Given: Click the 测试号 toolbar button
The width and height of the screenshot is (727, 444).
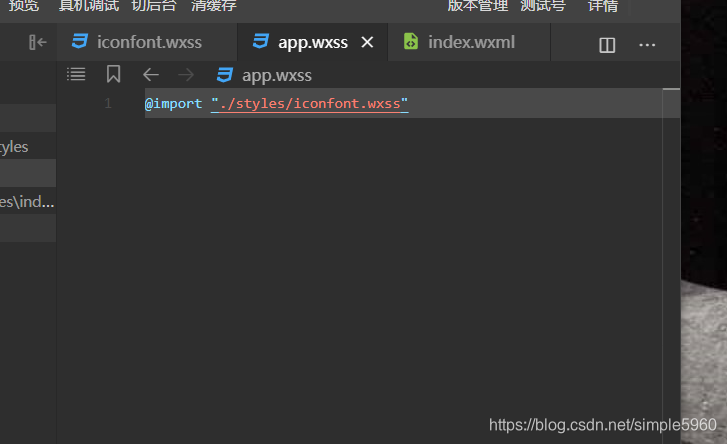Looking at the screenshot, I should coord(543,6).
